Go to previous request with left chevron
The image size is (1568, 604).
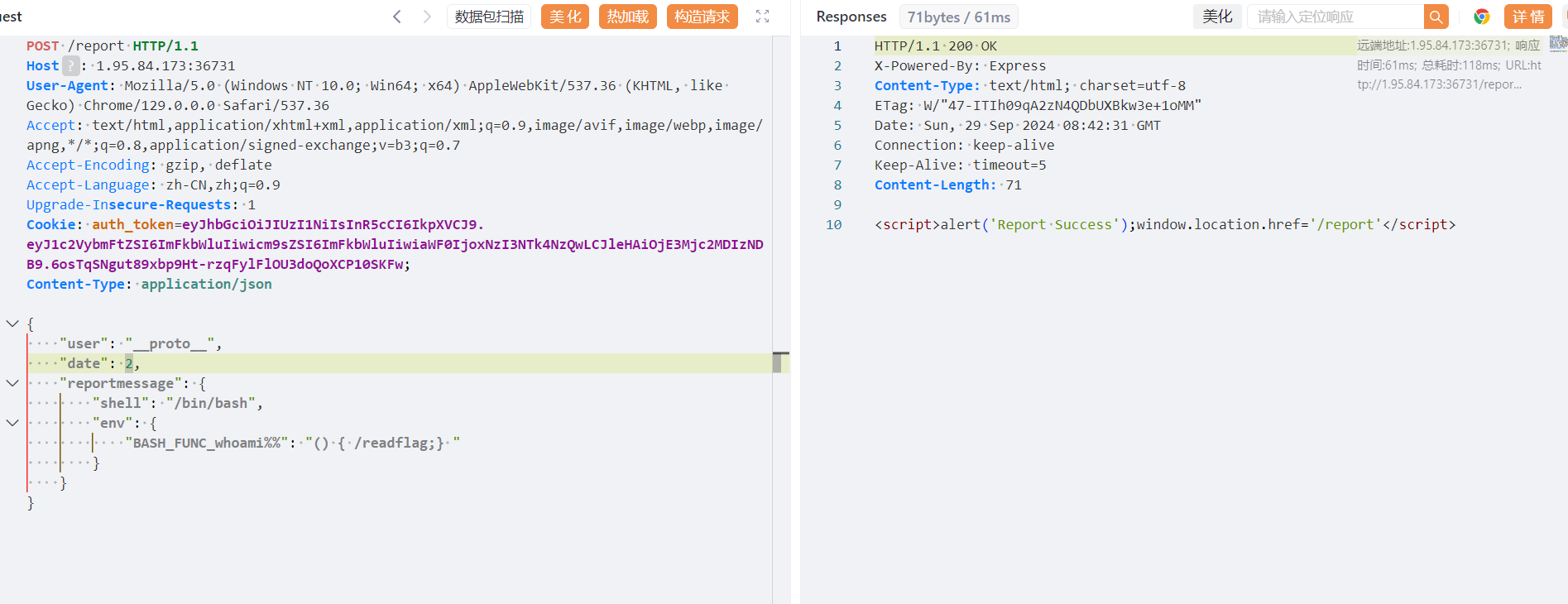(397, 17)
